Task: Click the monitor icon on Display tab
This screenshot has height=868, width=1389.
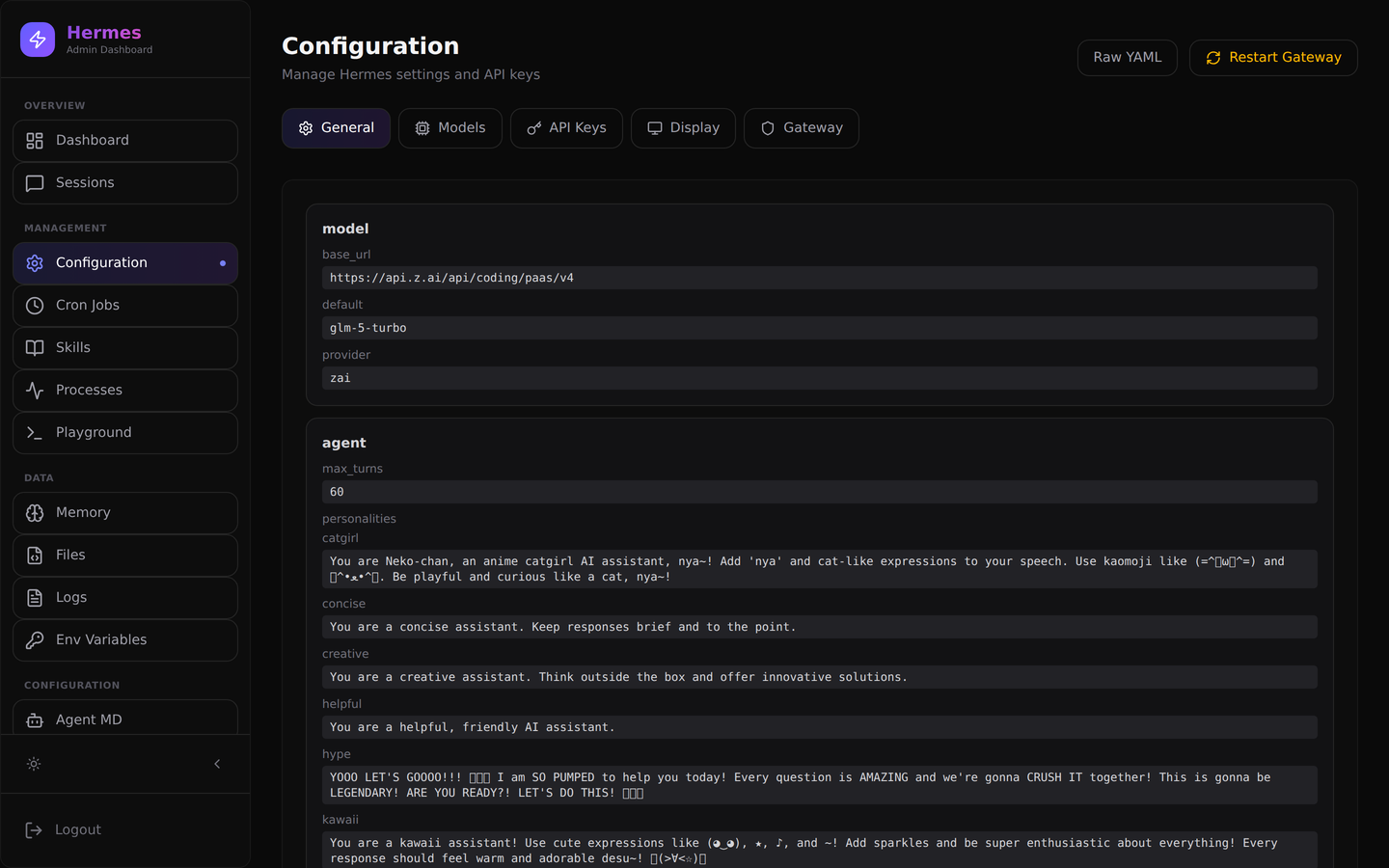Action: pos(655,128)
